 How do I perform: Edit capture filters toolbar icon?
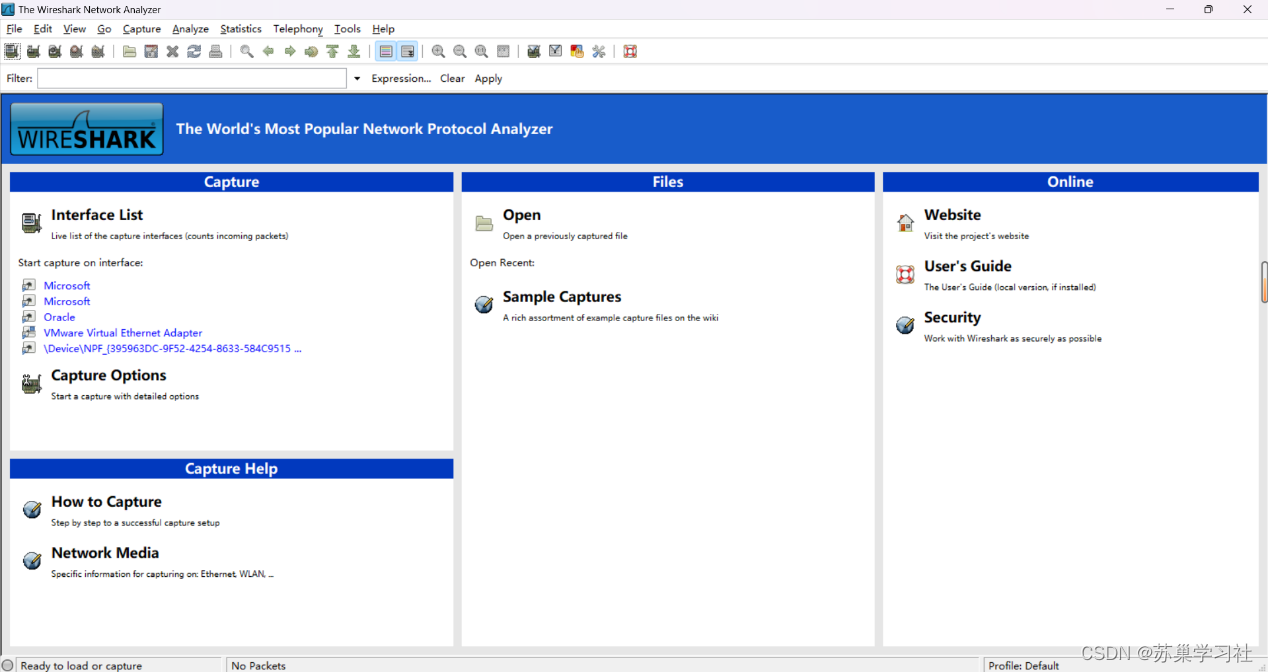click(534, 51)
